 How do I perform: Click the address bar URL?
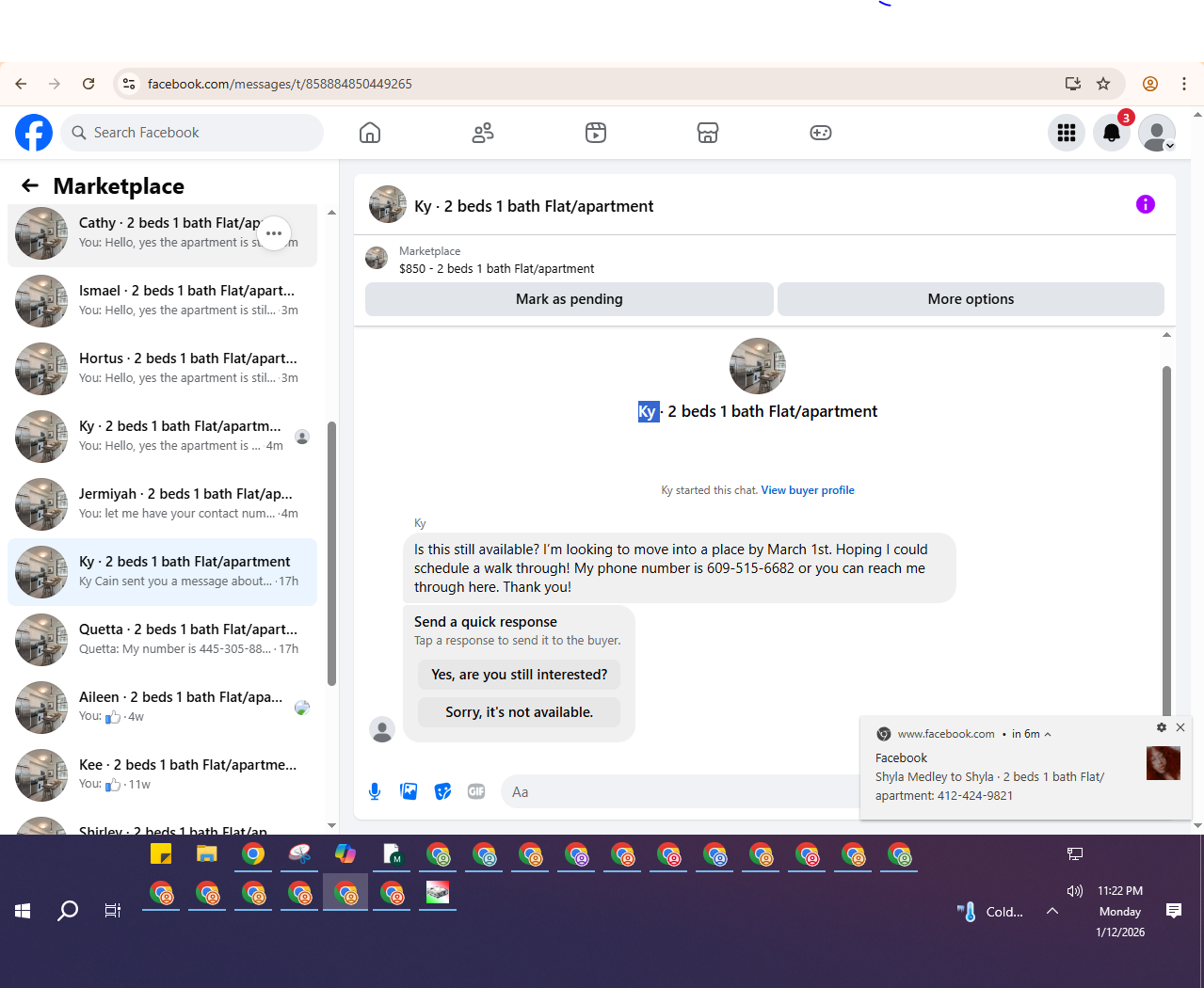pyautogui.click(x=280, y=84)
